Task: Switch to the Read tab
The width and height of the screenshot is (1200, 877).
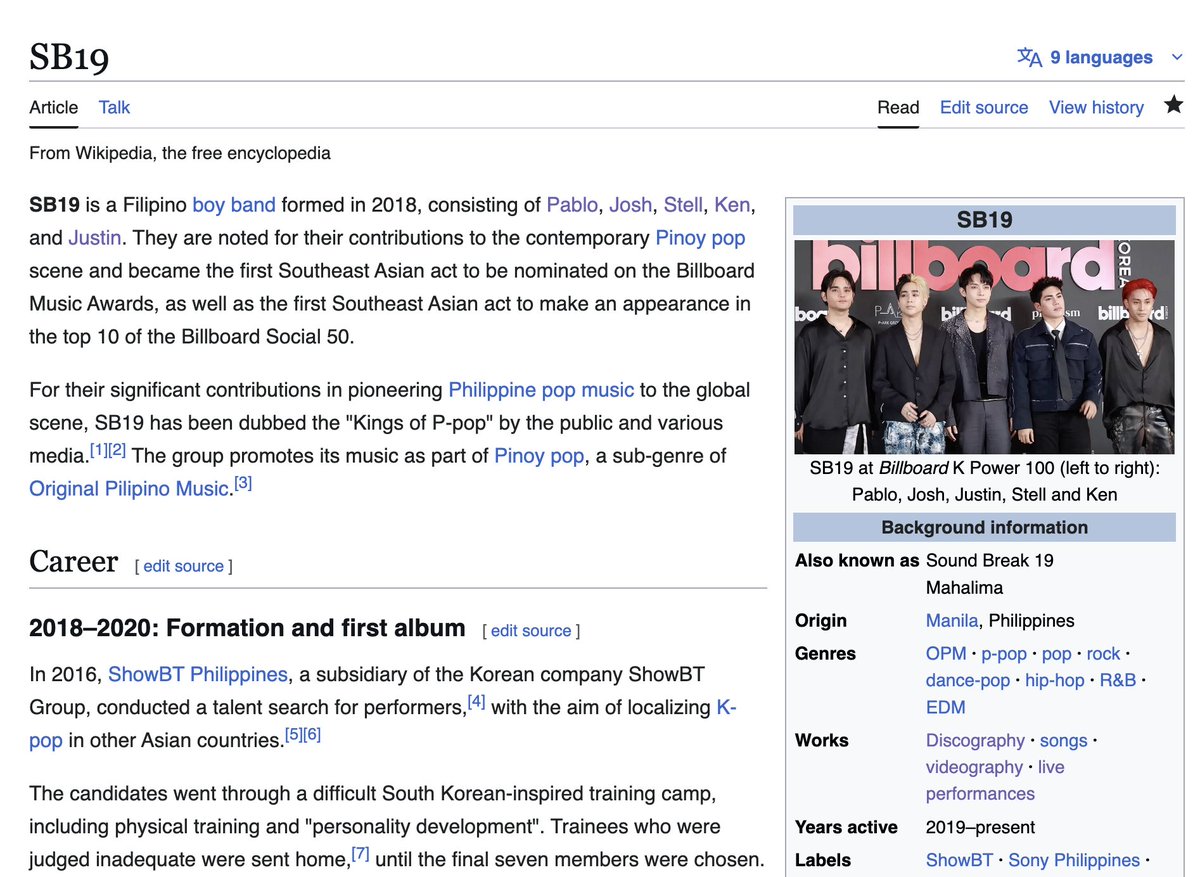Action: [x=897, y=107]
